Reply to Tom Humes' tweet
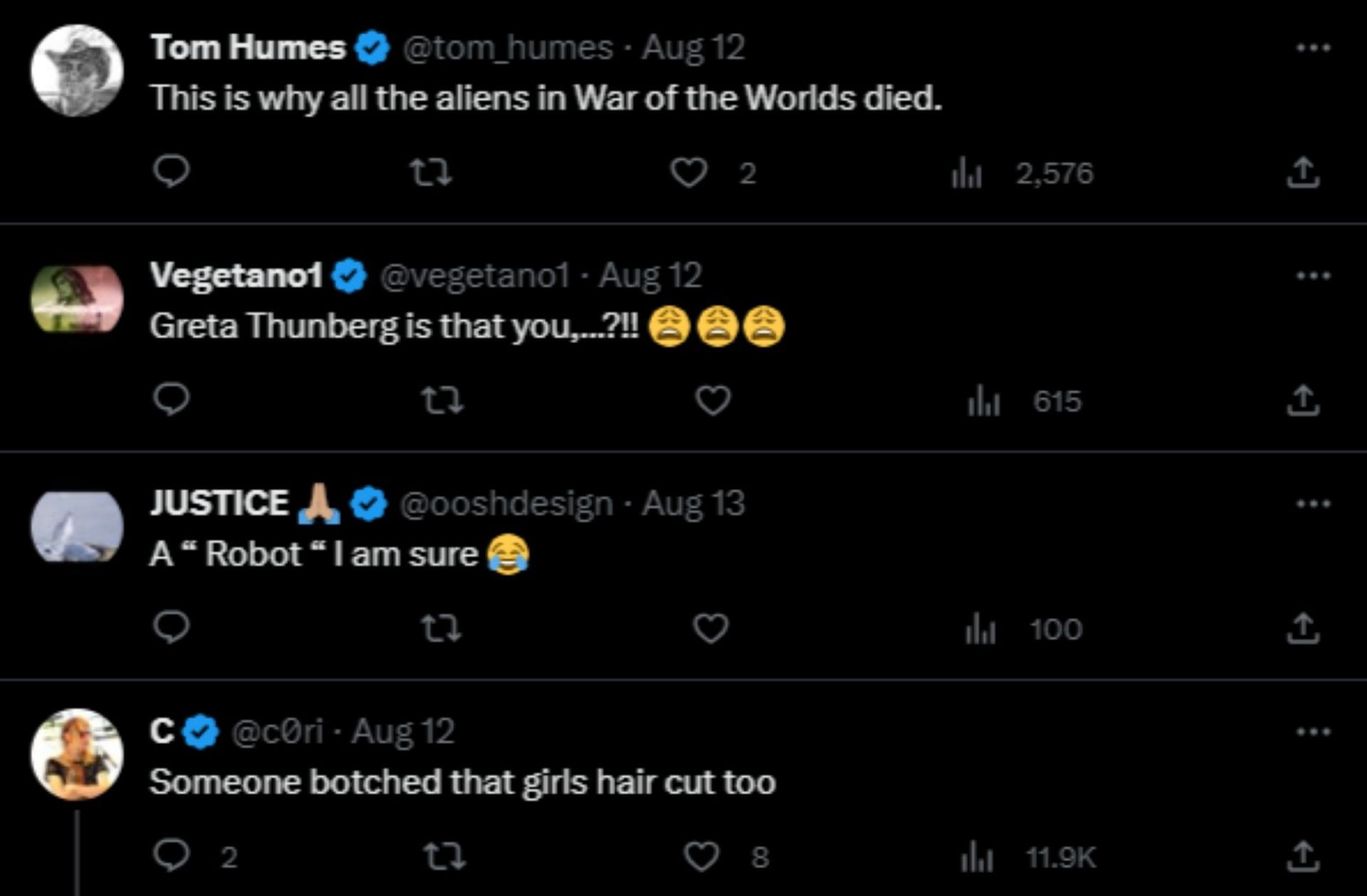1367x896 pixels. (x=172, y=172)
